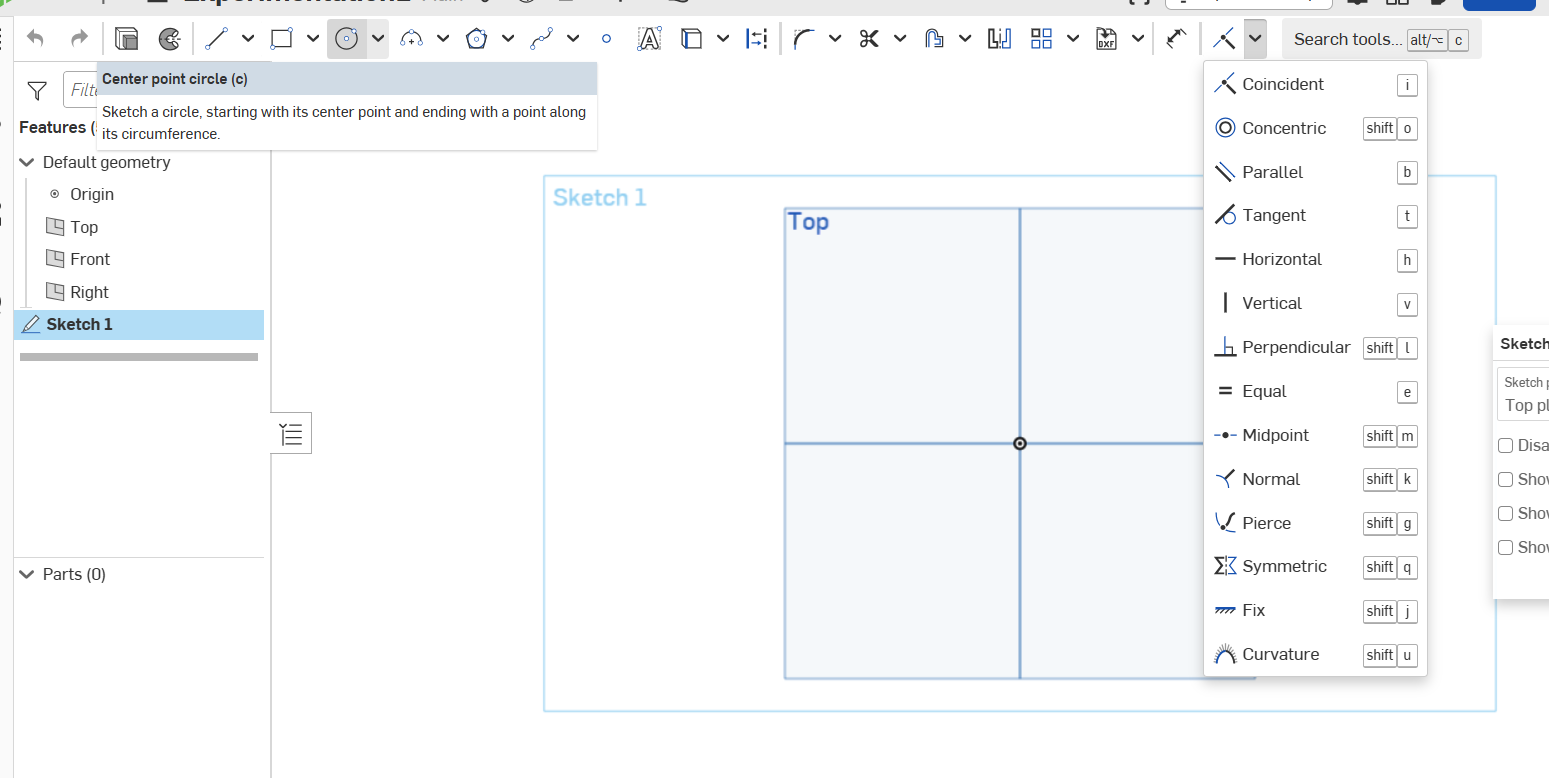Click the rollback bar below Sketch 1
This screenshot has width=1549, height=778.
(x=139, y=357)
